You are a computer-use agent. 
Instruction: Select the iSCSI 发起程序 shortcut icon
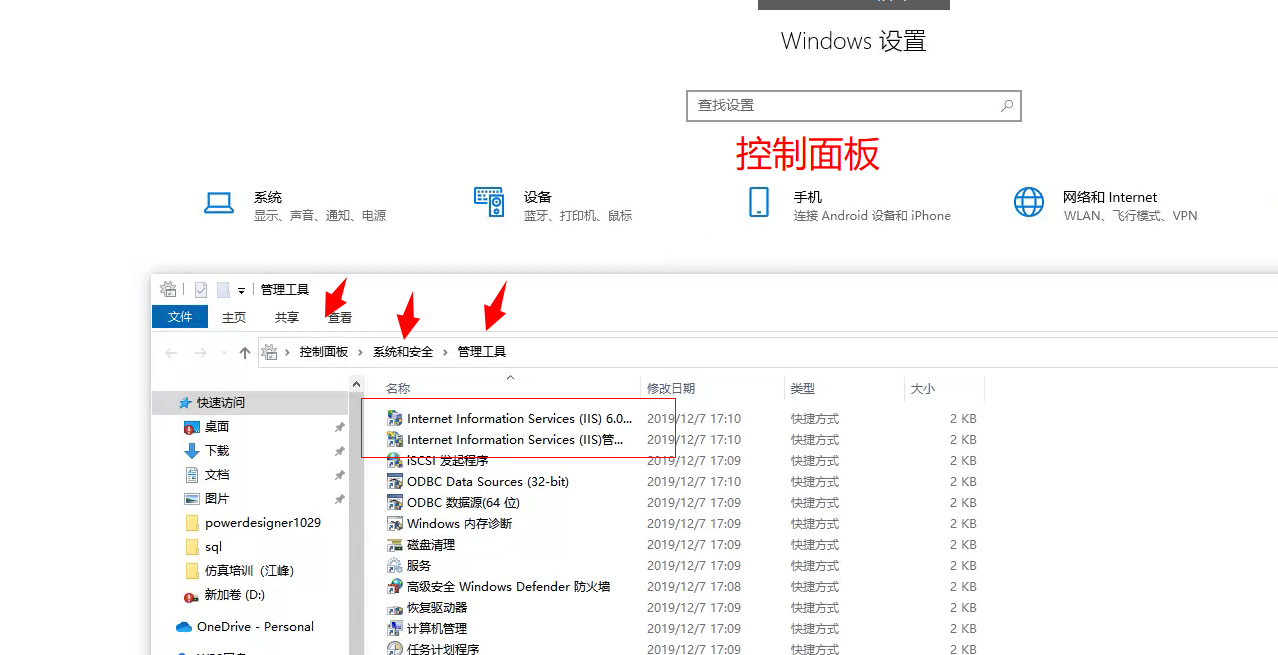(x=395, y=460)
